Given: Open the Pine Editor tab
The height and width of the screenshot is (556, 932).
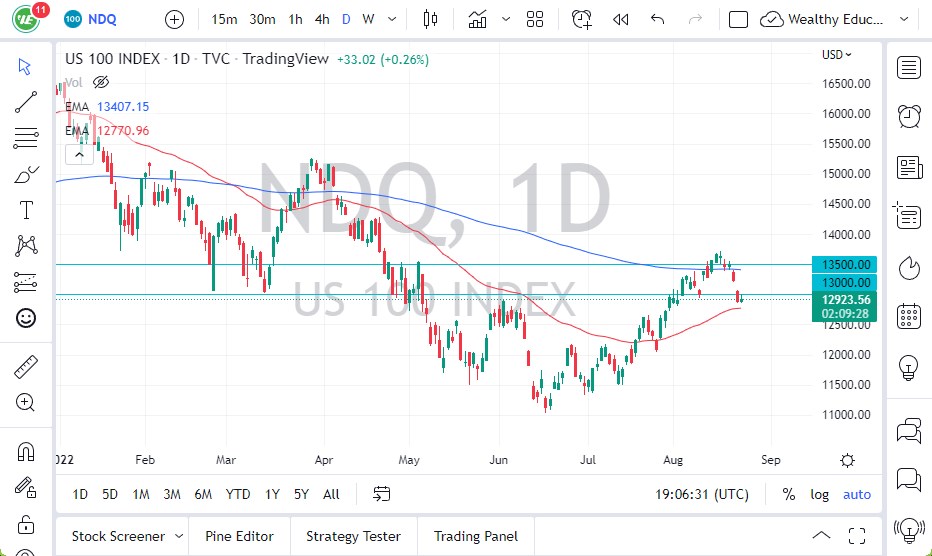Looking at the screenshot, I should pos(239,537).
